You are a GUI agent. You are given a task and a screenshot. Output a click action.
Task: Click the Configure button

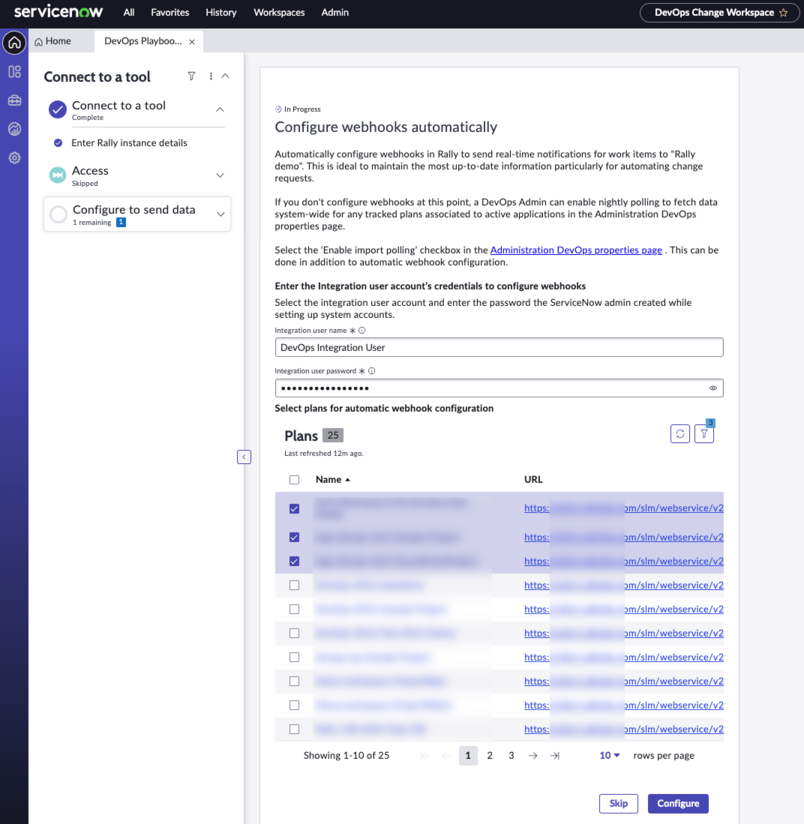click(678, 804)
